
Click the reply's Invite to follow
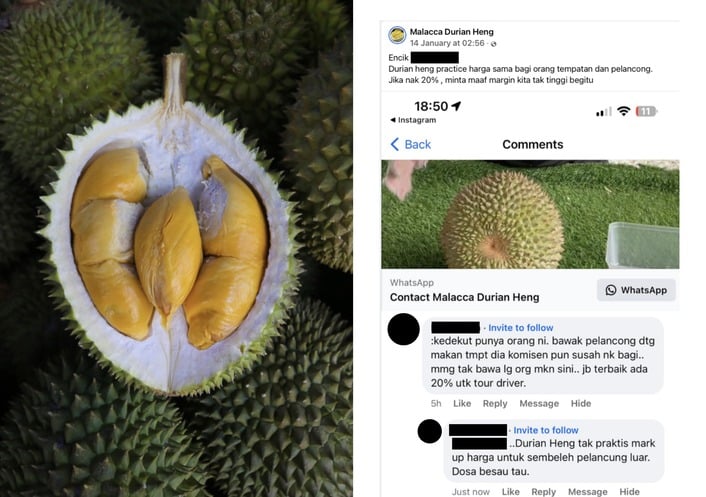point(546,430)
